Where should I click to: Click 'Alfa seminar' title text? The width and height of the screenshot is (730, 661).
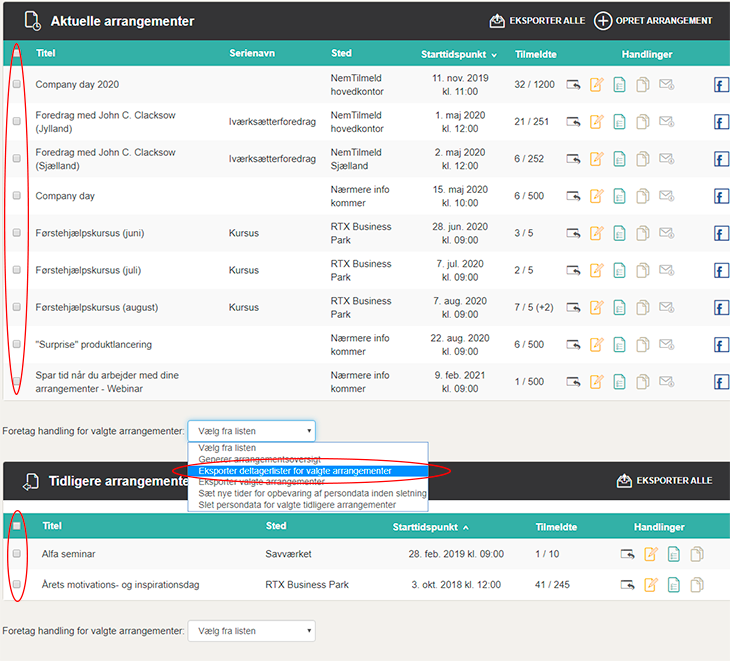point(68,554)
